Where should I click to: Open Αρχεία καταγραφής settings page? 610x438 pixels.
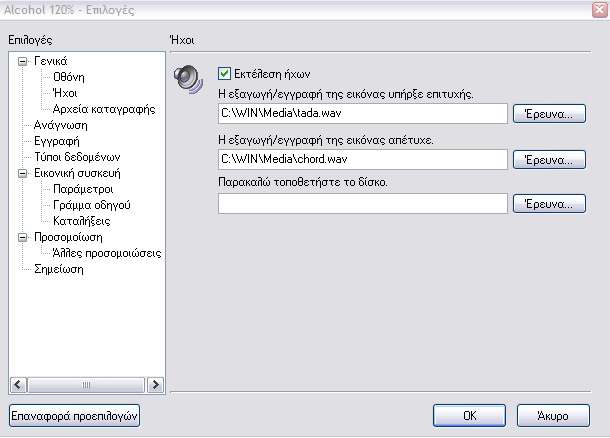104,109
